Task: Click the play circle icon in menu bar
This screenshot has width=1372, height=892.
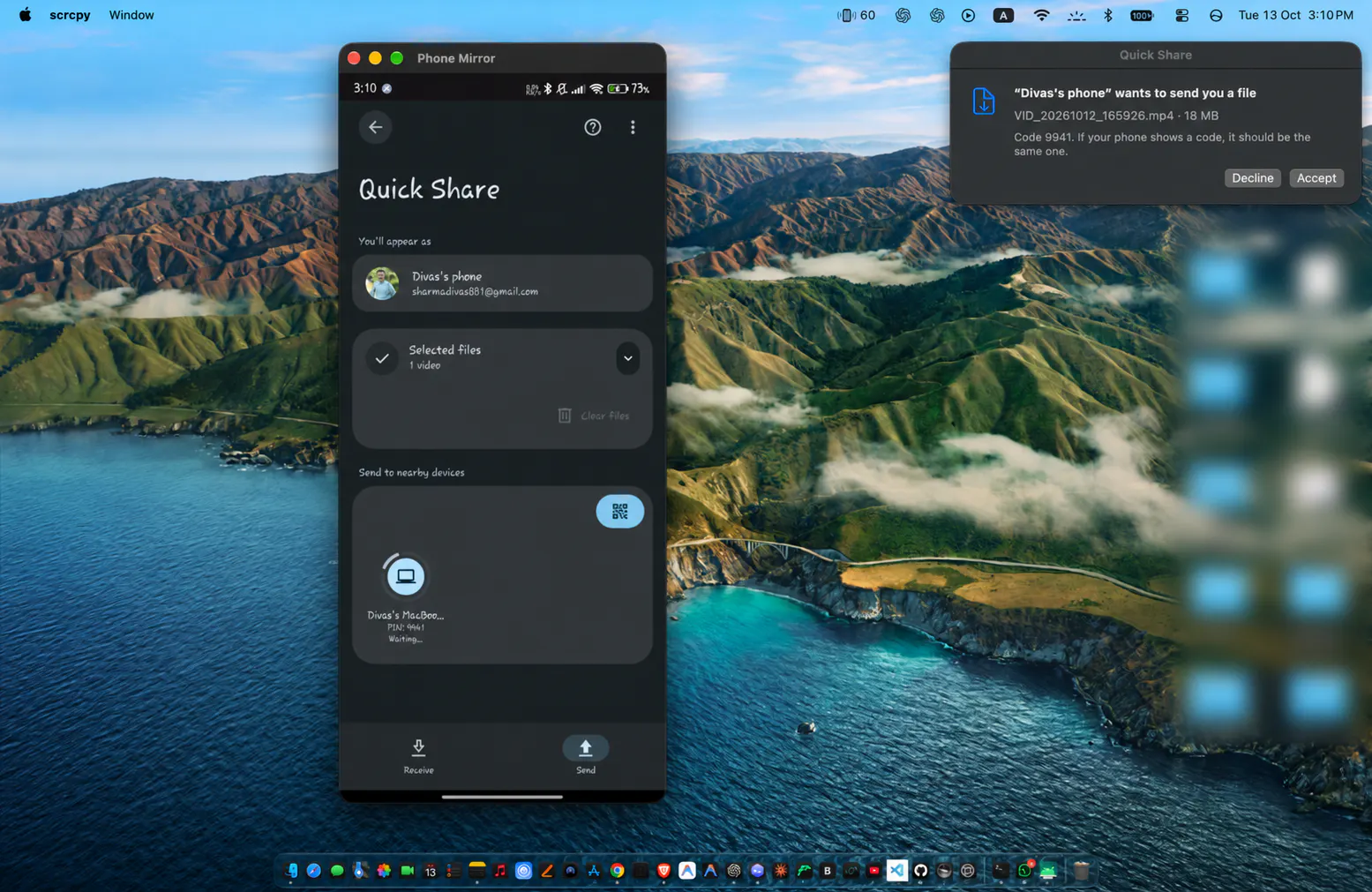Action: (x=968, y=15)
